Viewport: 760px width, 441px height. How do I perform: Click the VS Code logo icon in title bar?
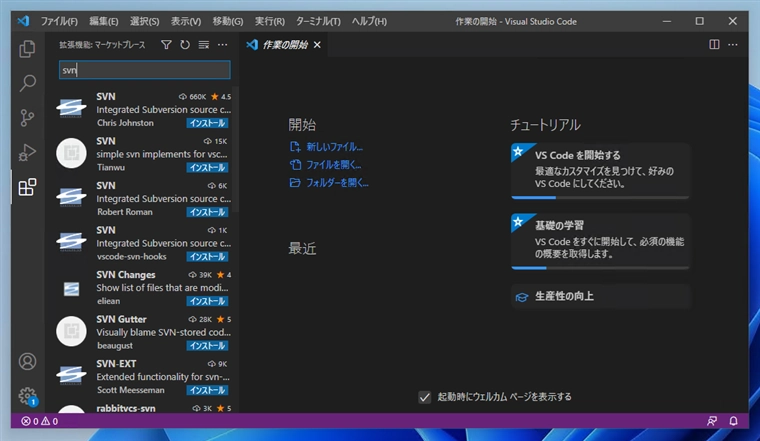pos(23,21)
